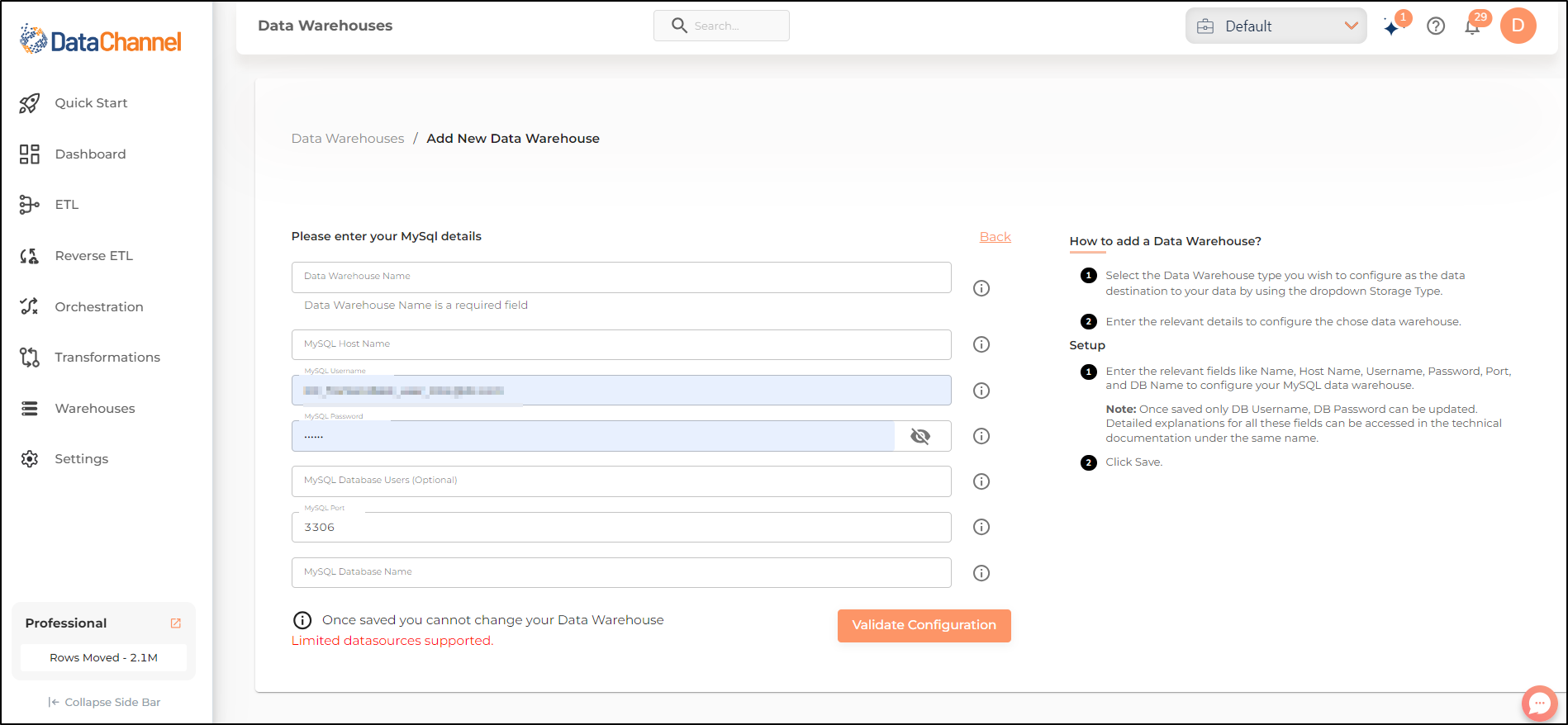
Task: Open Quick Start rocket icon
Action: (x=30, y=103)
